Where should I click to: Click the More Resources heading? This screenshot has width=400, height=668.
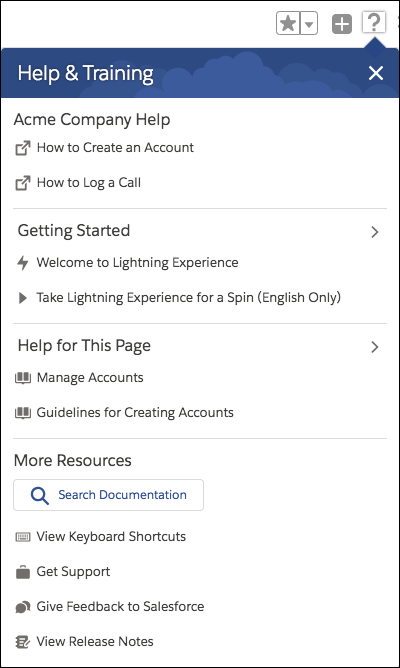pyautogui.click(x=73, y=461)
